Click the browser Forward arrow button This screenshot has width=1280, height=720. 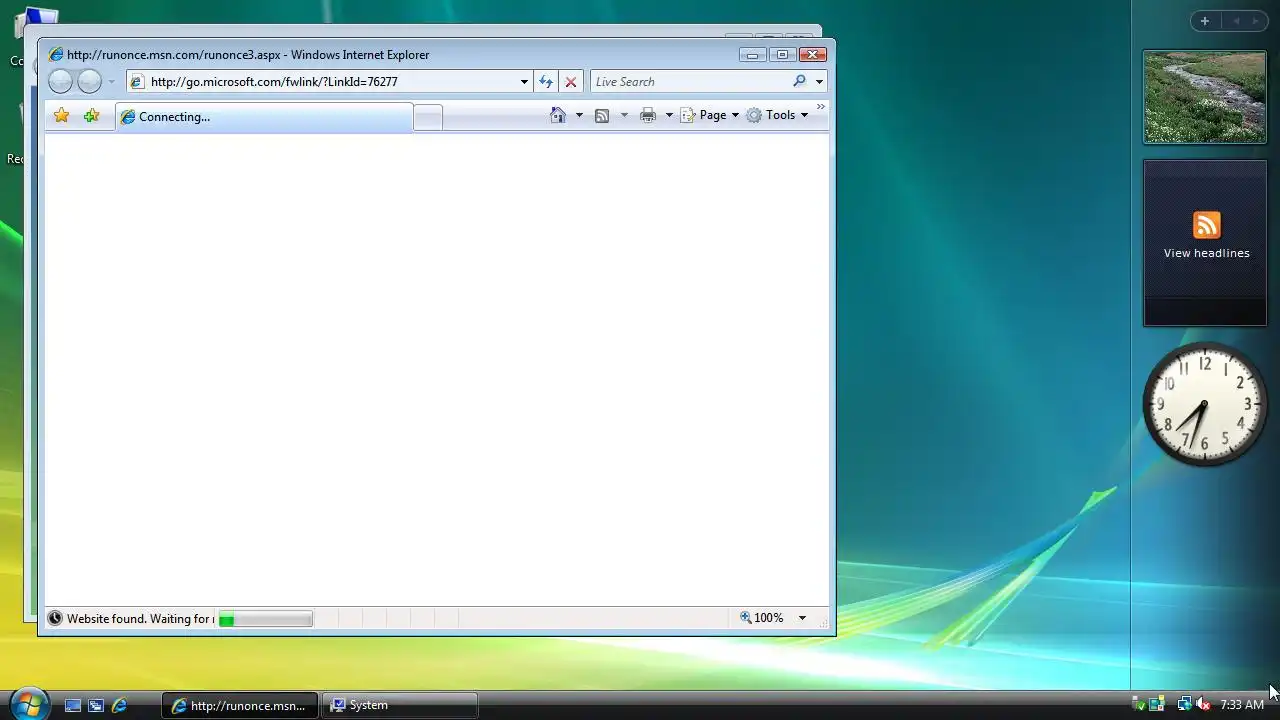[x=90, y=82]
